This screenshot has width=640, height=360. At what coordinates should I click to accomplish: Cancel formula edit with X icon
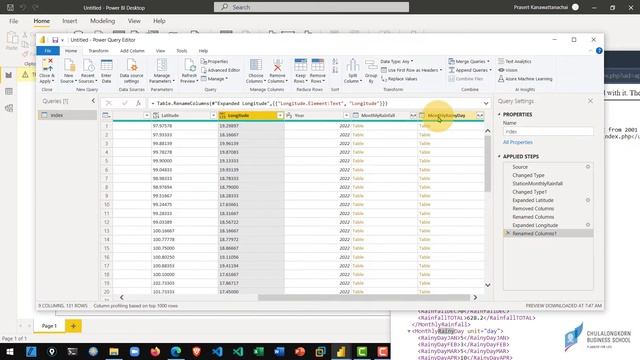point(109,103)
